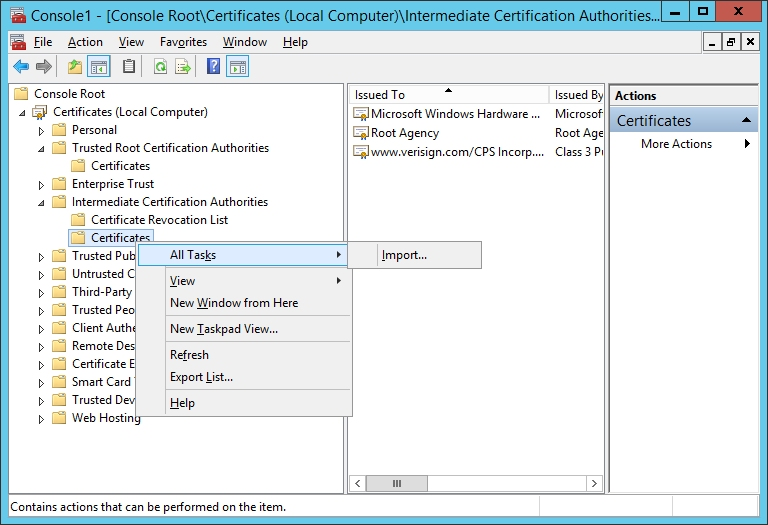Collapse Trusted Root Certification Authorities node

pos(42,148)
